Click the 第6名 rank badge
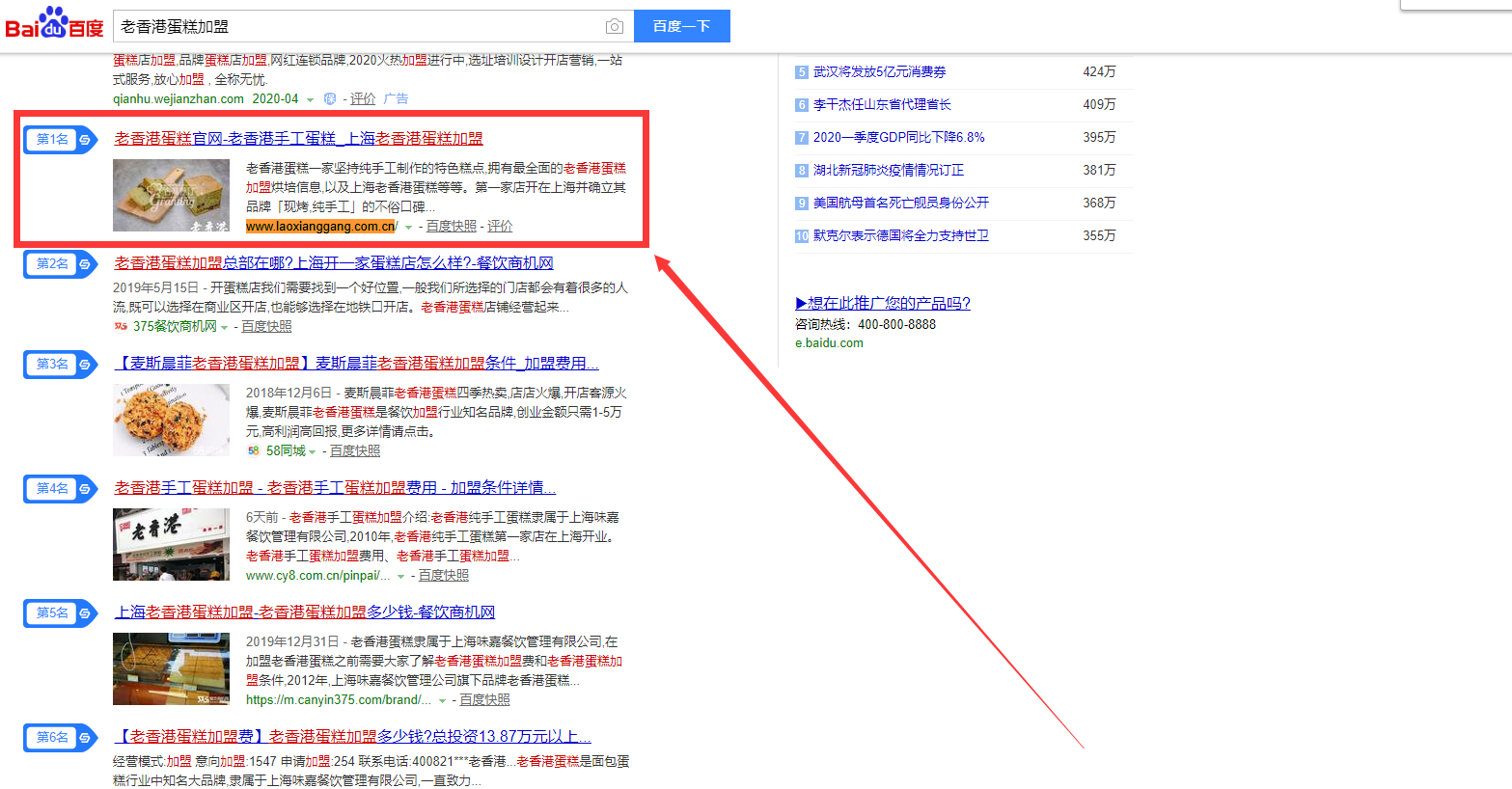The width and height of the screenshot is (1512, 789). tap(60, 737)
